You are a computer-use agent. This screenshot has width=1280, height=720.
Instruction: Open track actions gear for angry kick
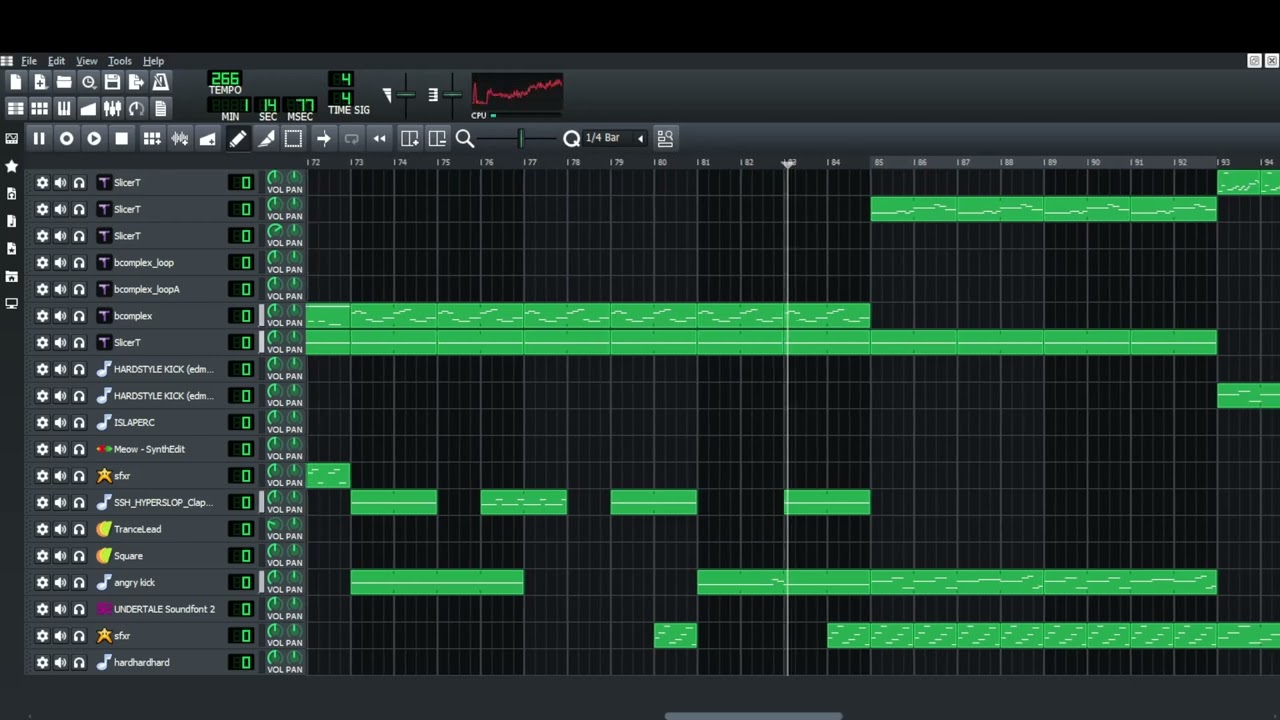click(42, 582)
